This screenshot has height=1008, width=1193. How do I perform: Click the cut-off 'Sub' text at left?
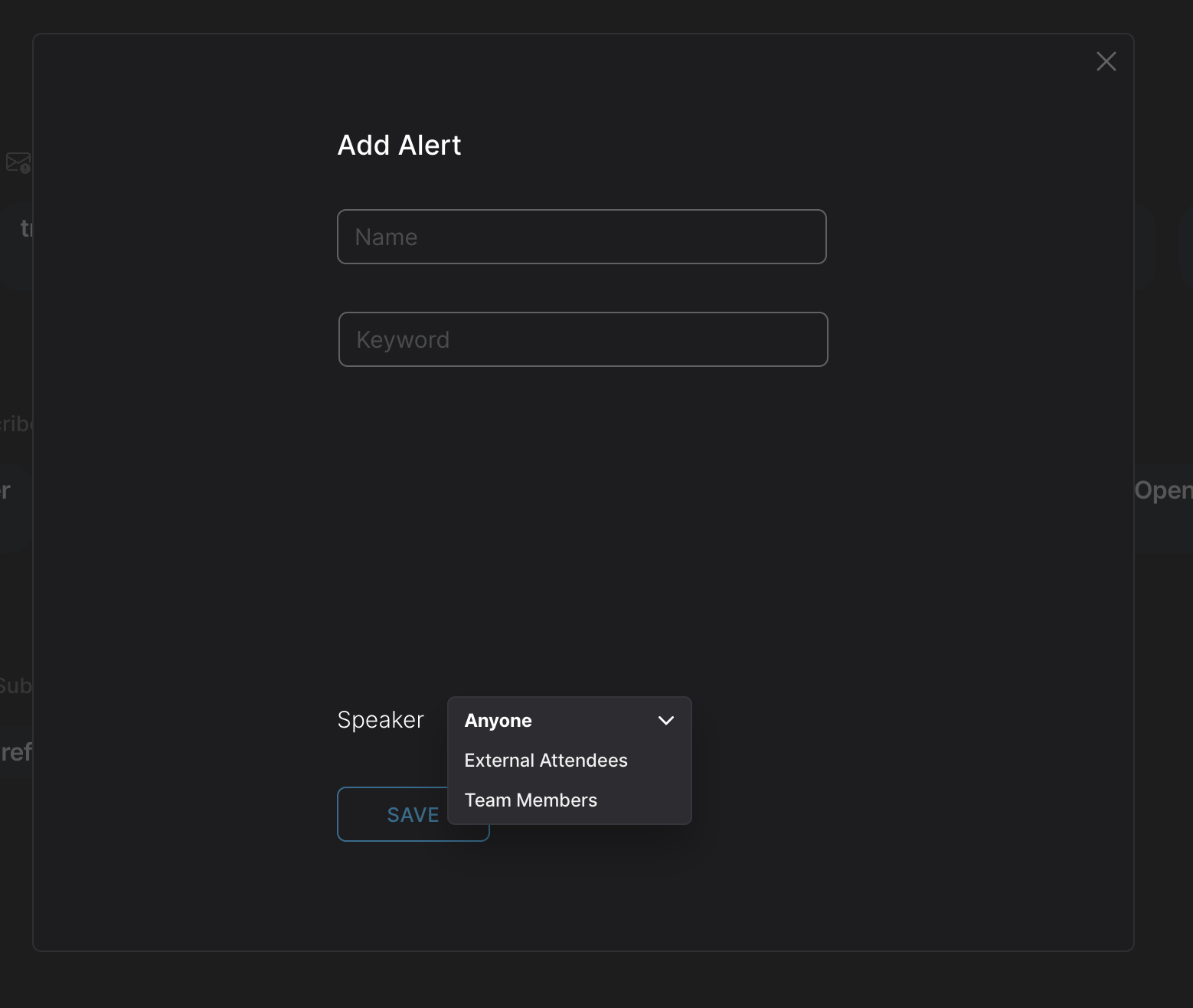15,686
